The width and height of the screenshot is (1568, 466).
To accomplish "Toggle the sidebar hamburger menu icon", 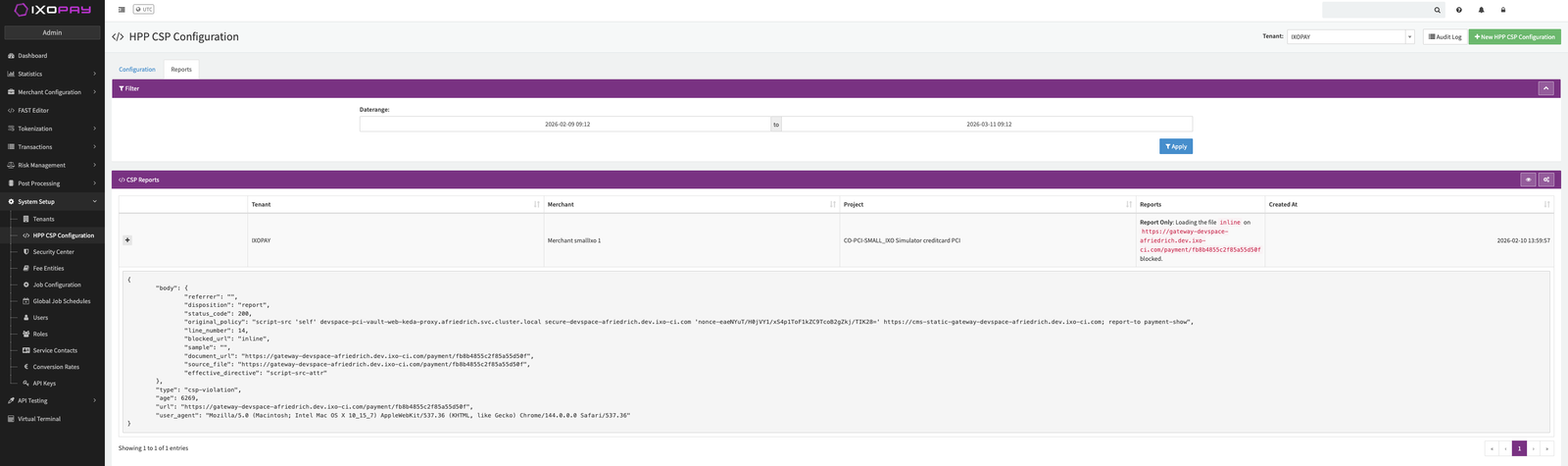I will 122,10.
